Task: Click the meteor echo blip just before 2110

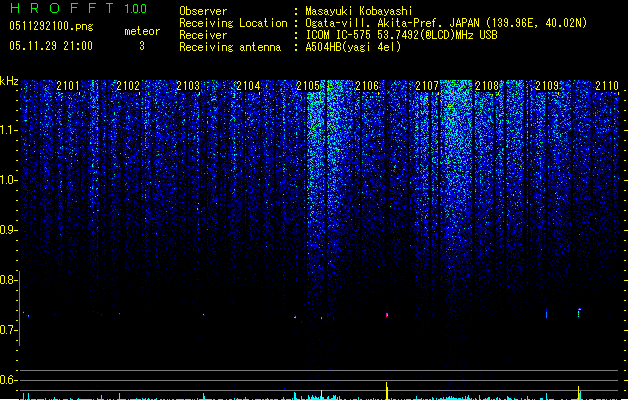Action: point(579,313)
